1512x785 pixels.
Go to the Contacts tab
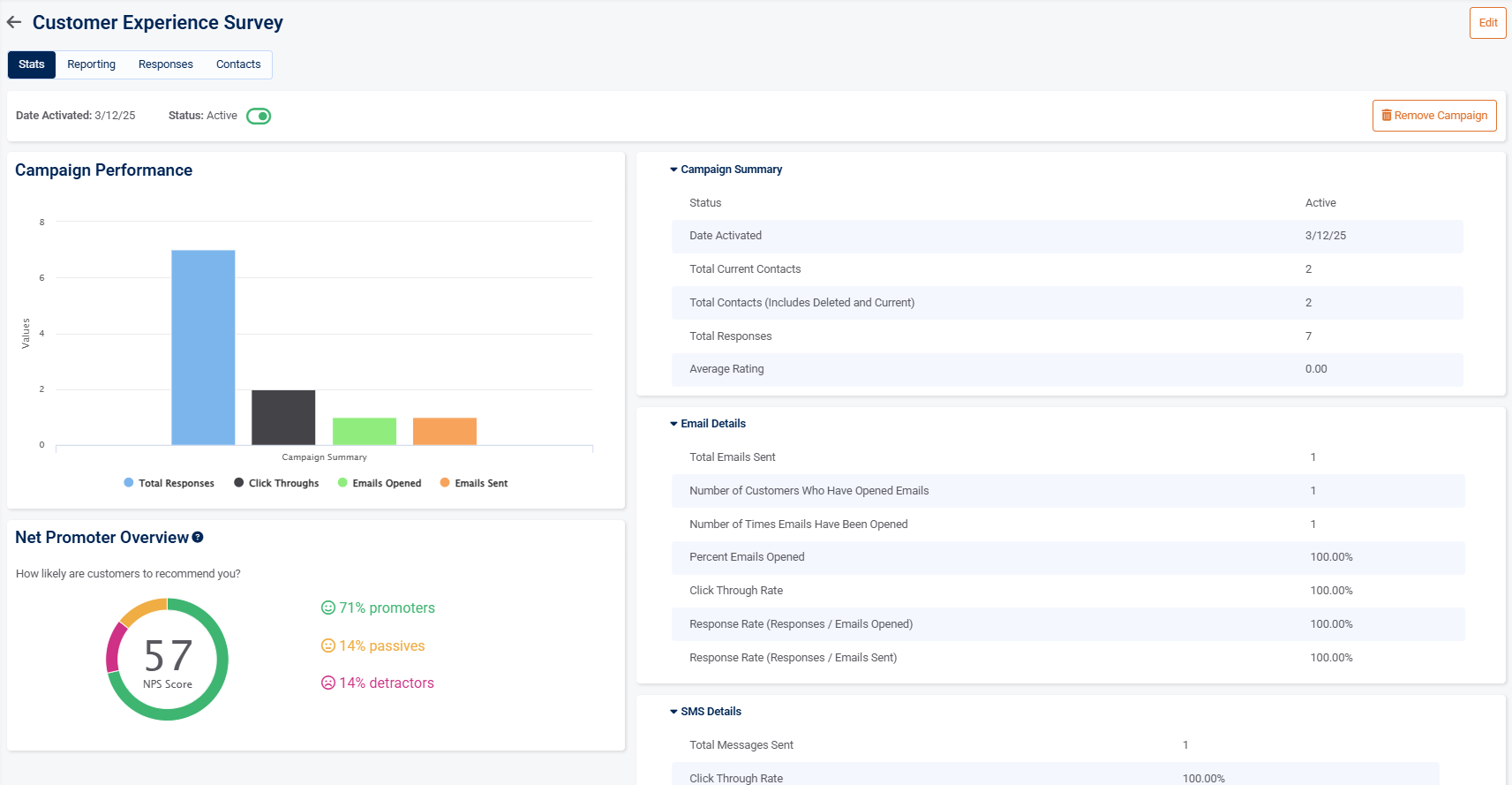pos(238,64)
